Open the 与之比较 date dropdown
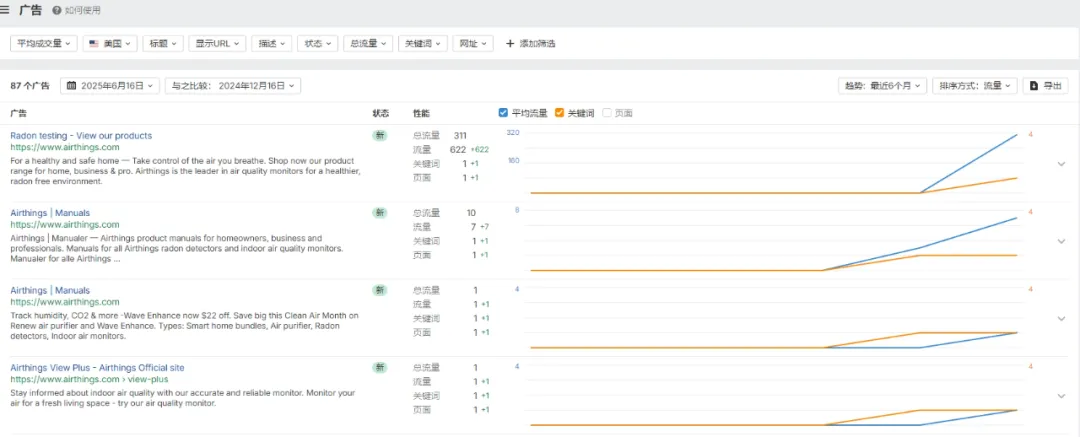This screenshot has width=1080, height=437. 233,86
